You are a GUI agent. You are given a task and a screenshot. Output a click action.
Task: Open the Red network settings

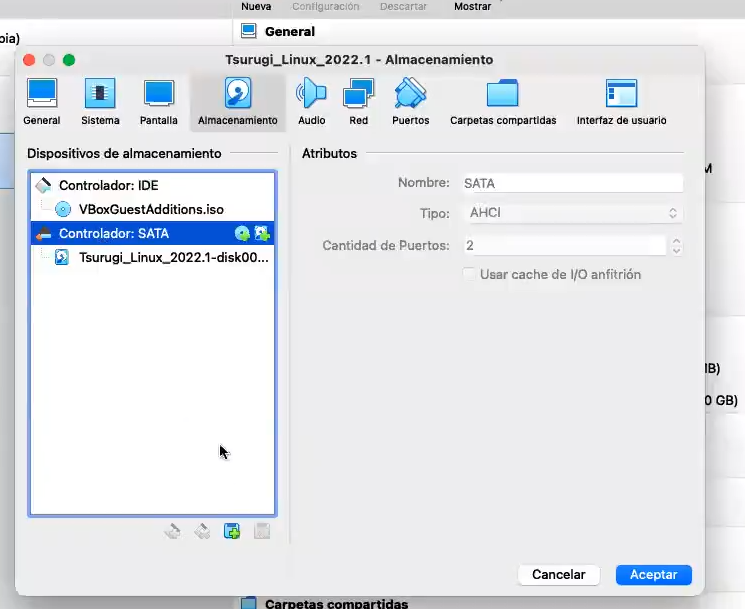pos(359,102)
